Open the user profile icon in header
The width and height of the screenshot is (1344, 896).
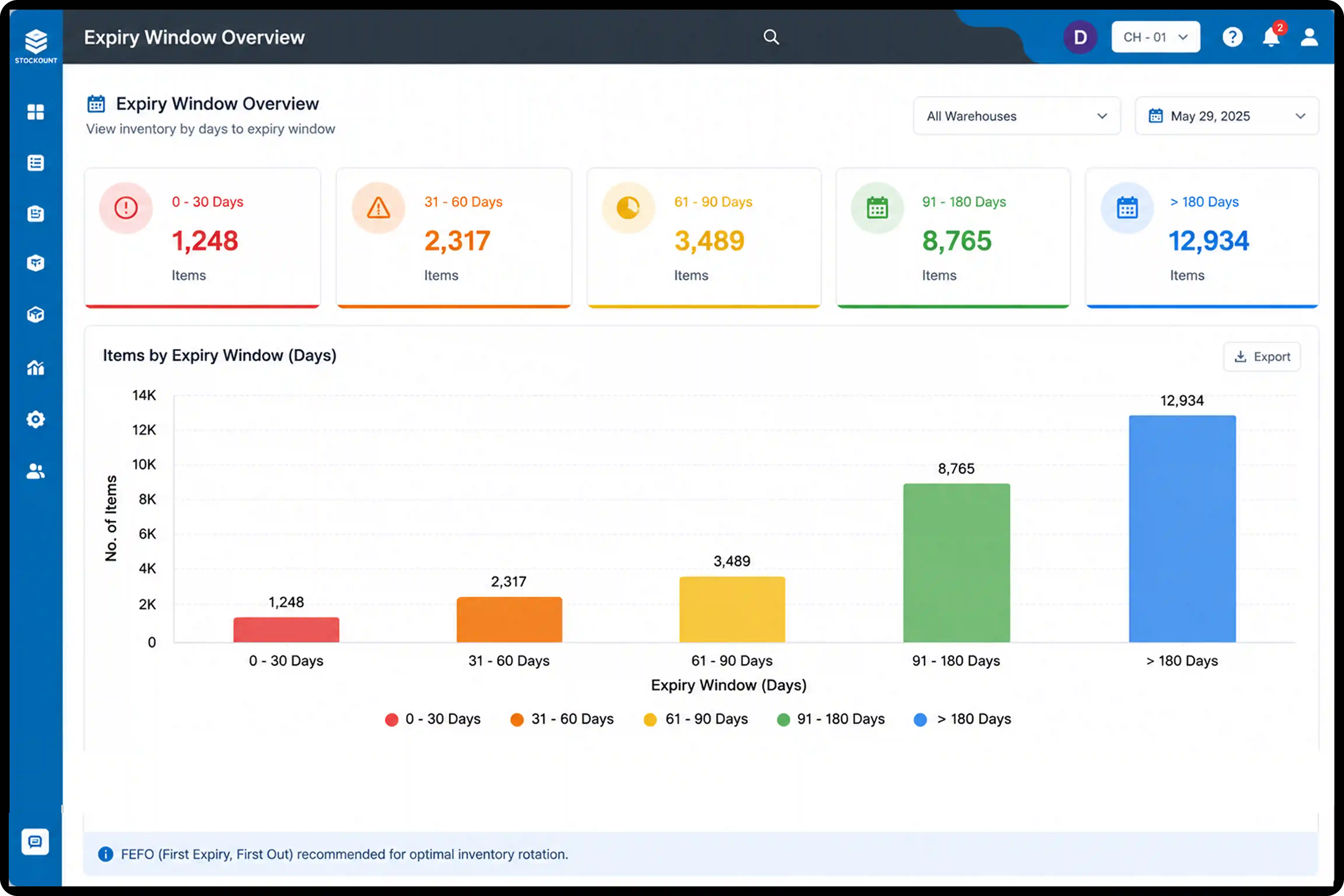click(1309, 37)
